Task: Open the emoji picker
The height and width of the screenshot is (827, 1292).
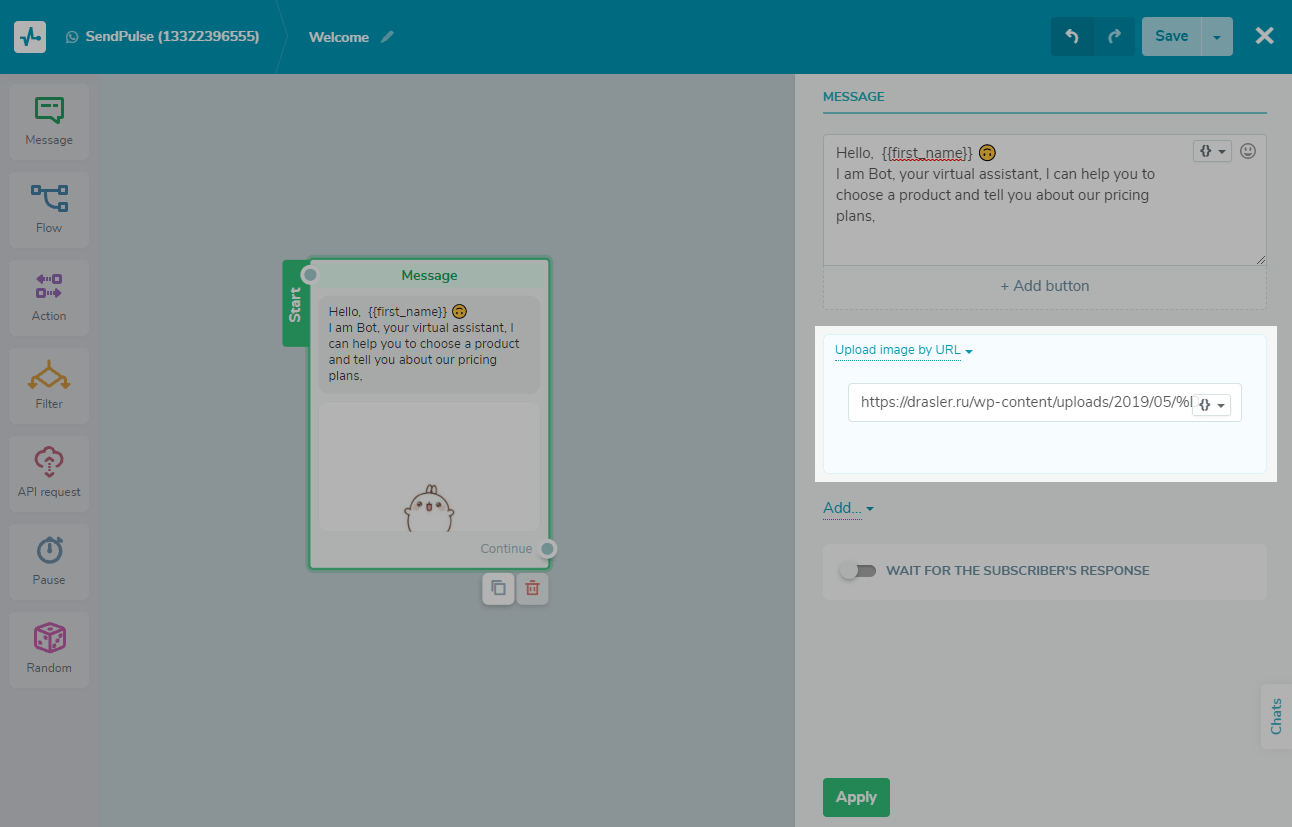Action: coord(1248,151)
